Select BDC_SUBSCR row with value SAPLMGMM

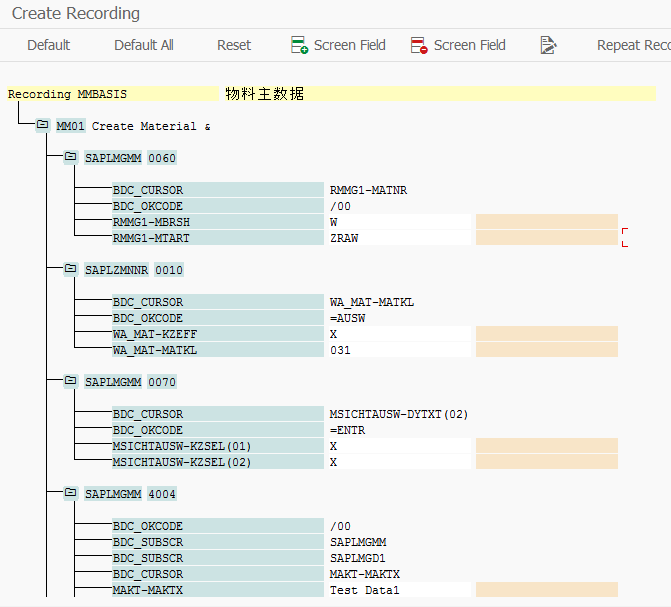[218, 542]
